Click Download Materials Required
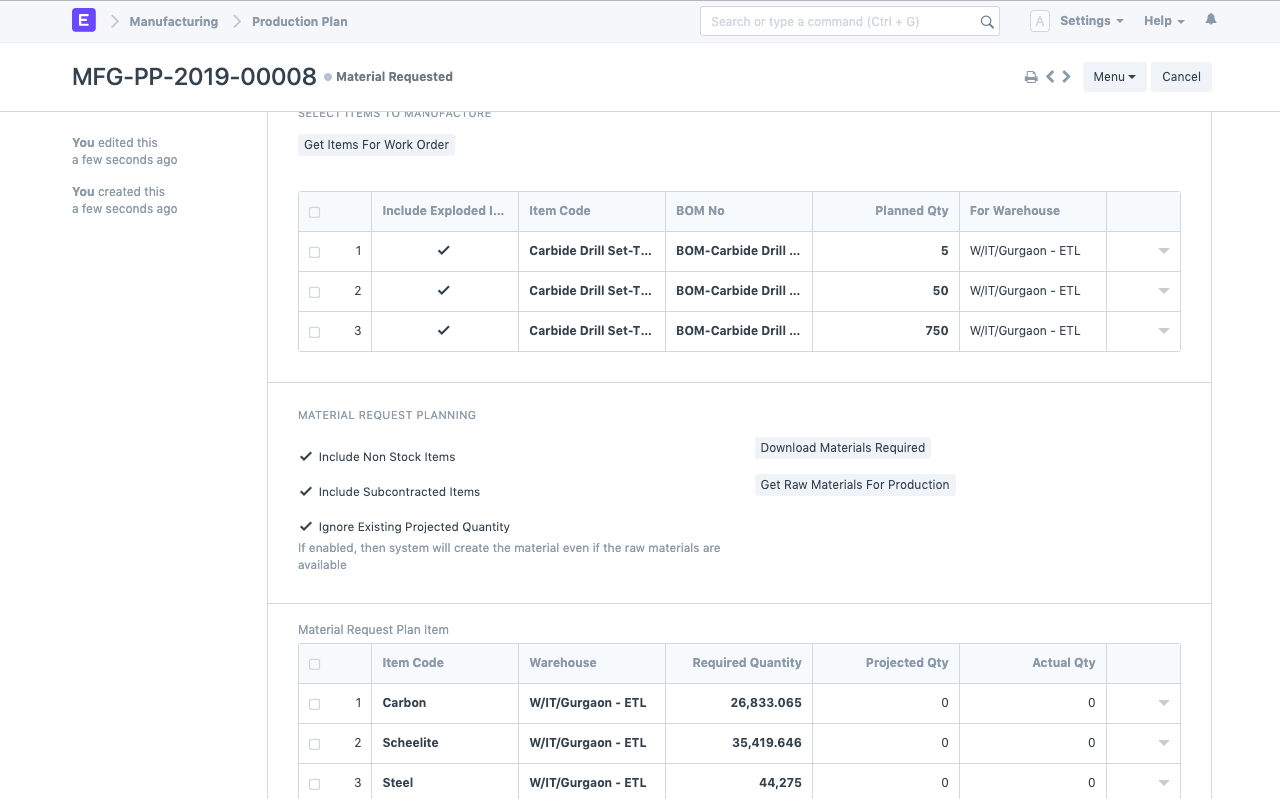 [x=842, y=448]
